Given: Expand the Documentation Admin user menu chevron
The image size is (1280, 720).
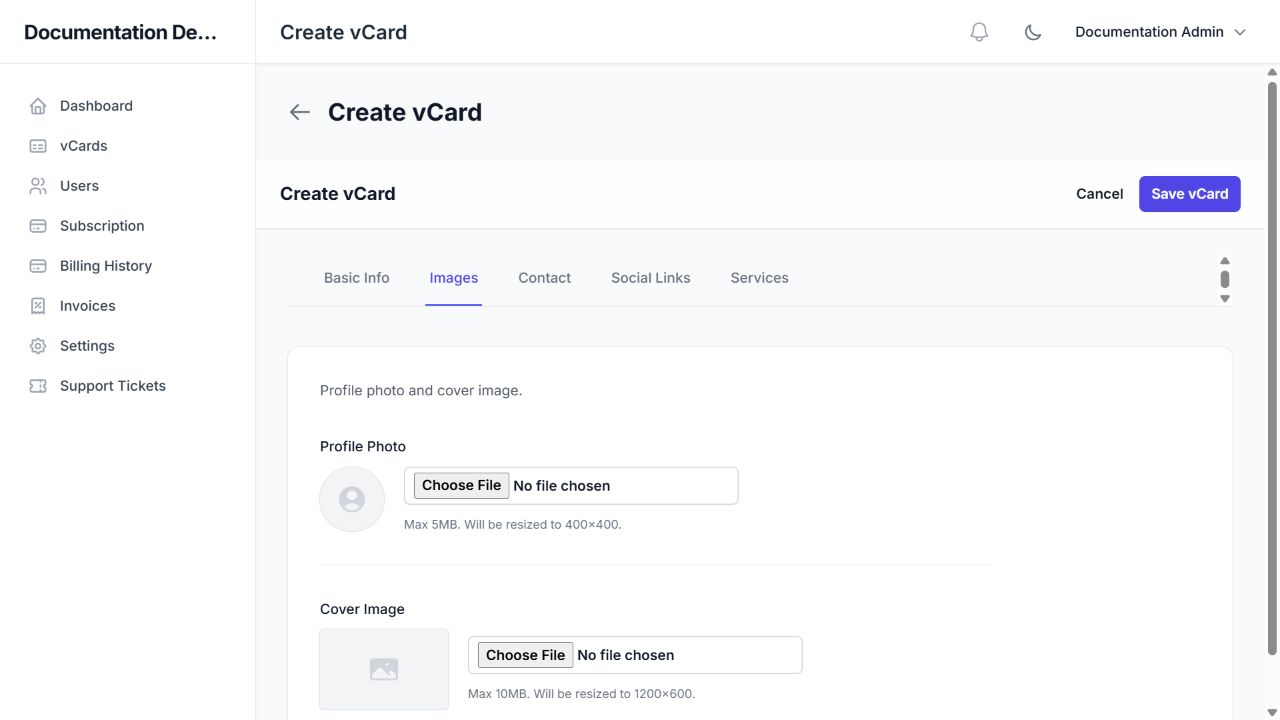Looking at the screenshot, I should pos(1240,32).
